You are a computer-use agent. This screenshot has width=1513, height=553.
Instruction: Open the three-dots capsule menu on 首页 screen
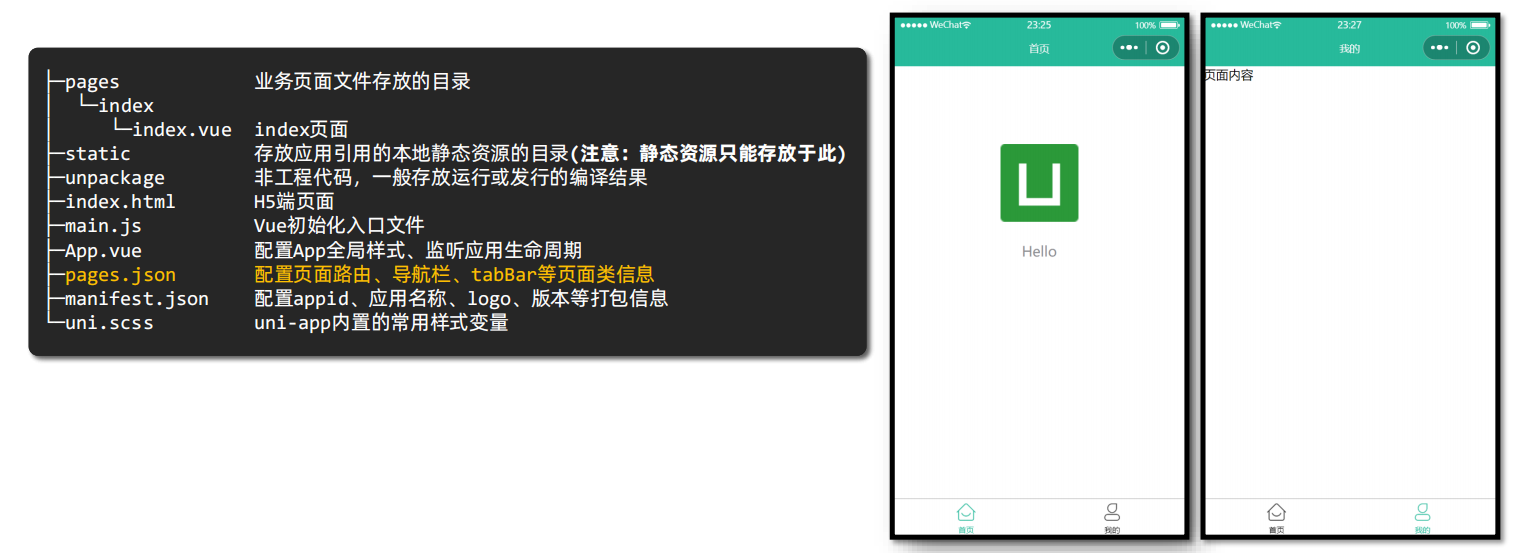pos(1129,47)
